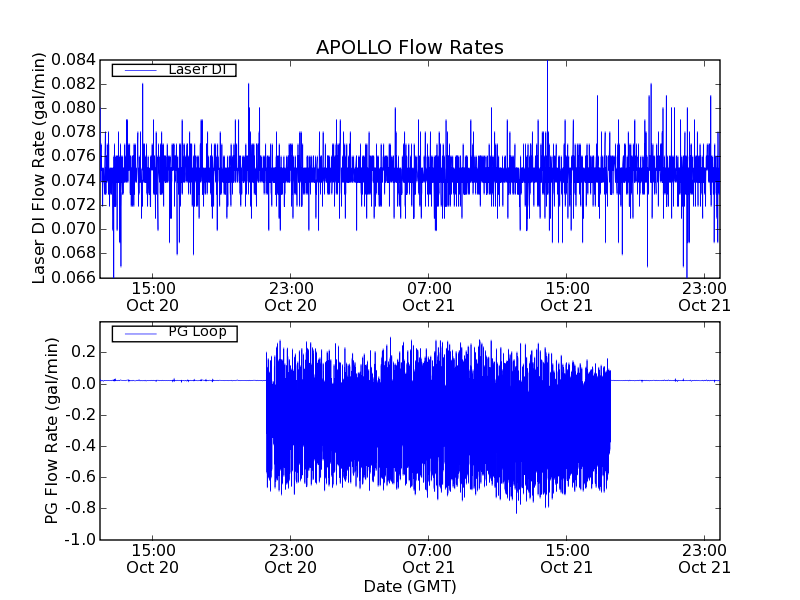
Task: Select the 0.084 y-axis tick label
Action: point(73,60)
